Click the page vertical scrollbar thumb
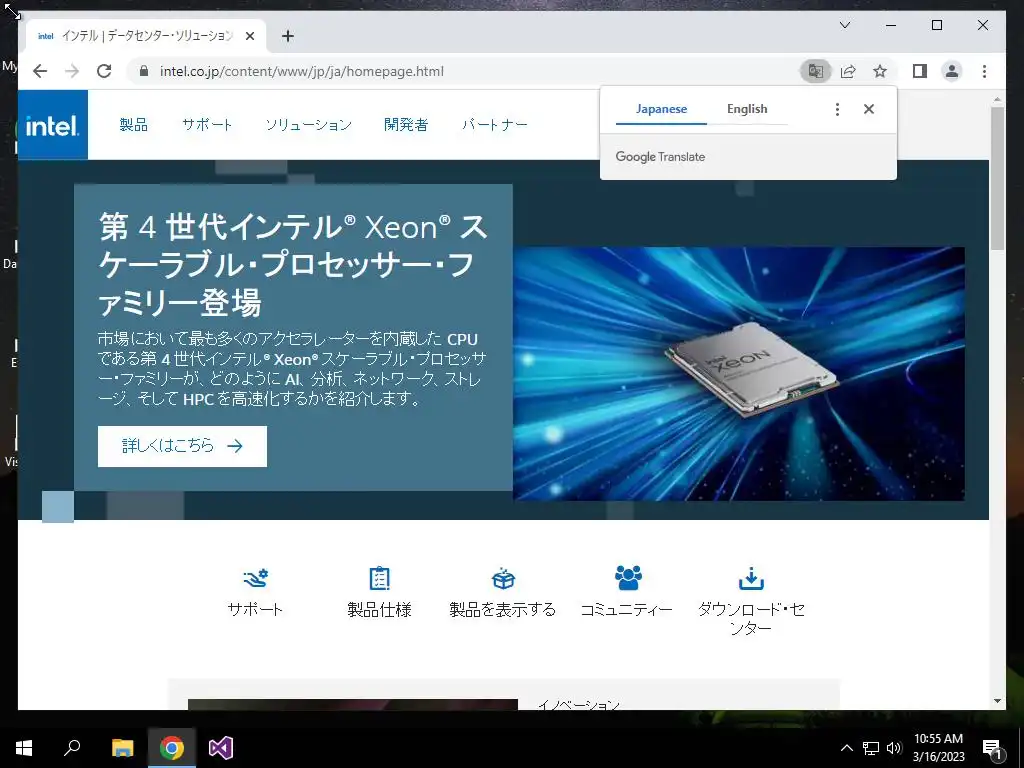 coord(997,178)
